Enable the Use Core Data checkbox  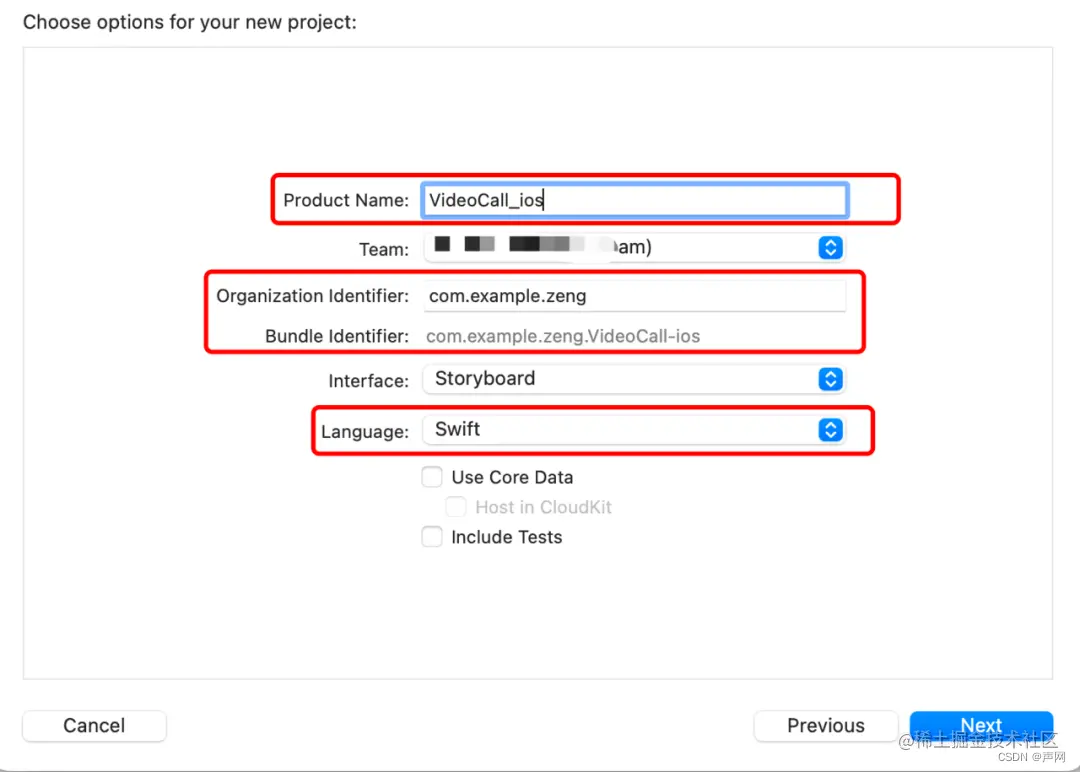click(x=432, y=477)
